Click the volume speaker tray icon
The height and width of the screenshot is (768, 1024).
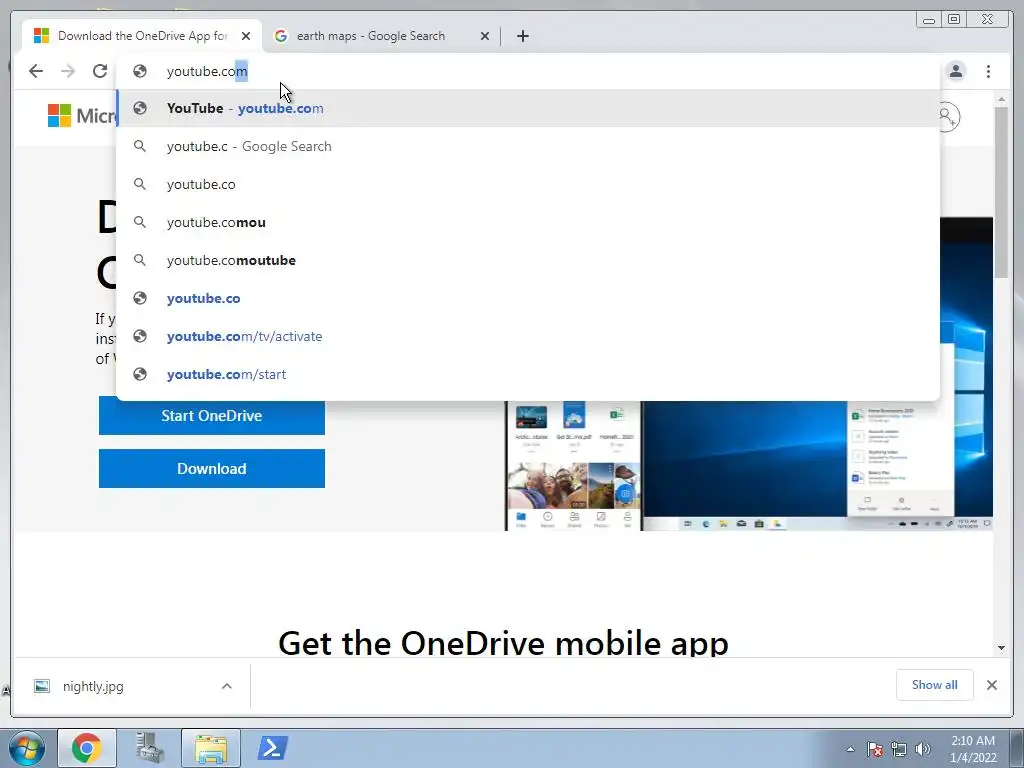pos(923,749)
